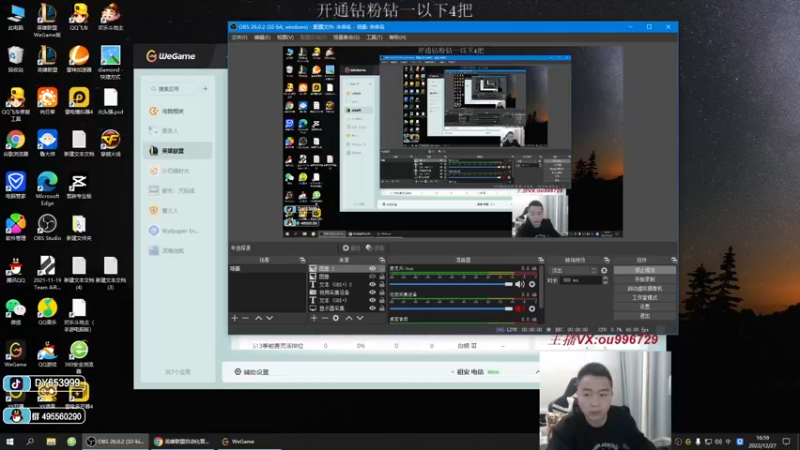Click the 停止推流 button in controls

[645, 270]
